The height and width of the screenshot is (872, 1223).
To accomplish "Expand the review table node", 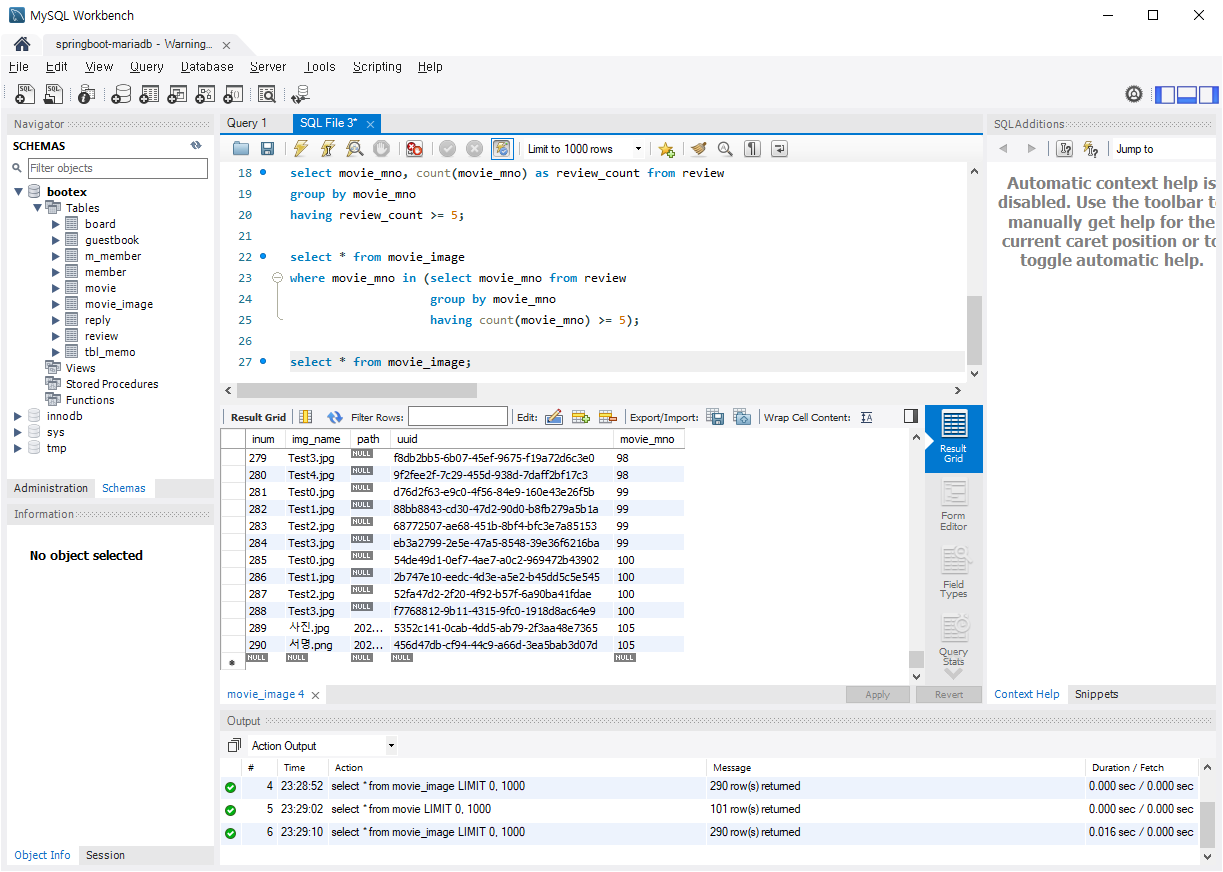I will tap(56, 336).
